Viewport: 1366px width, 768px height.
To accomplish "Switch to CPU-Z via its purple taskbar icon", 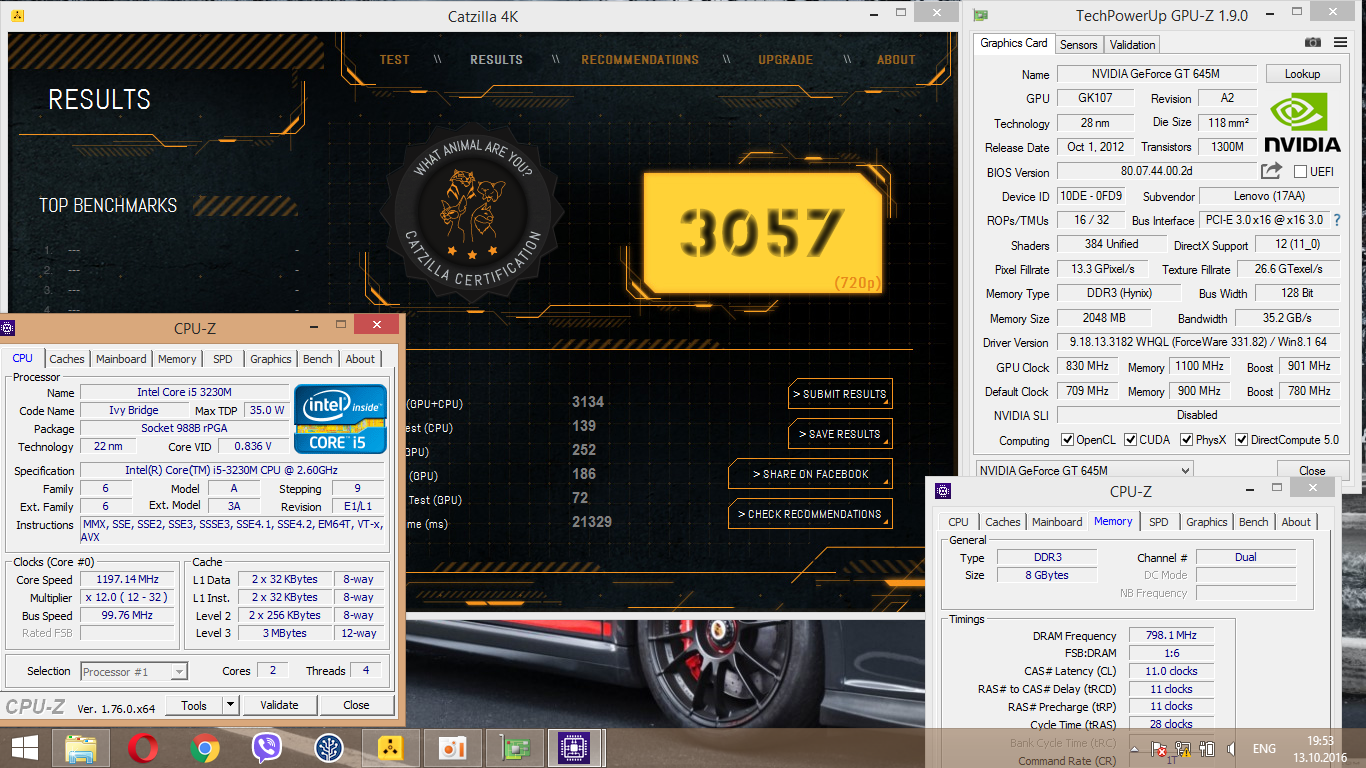I will tap(576, 747).
